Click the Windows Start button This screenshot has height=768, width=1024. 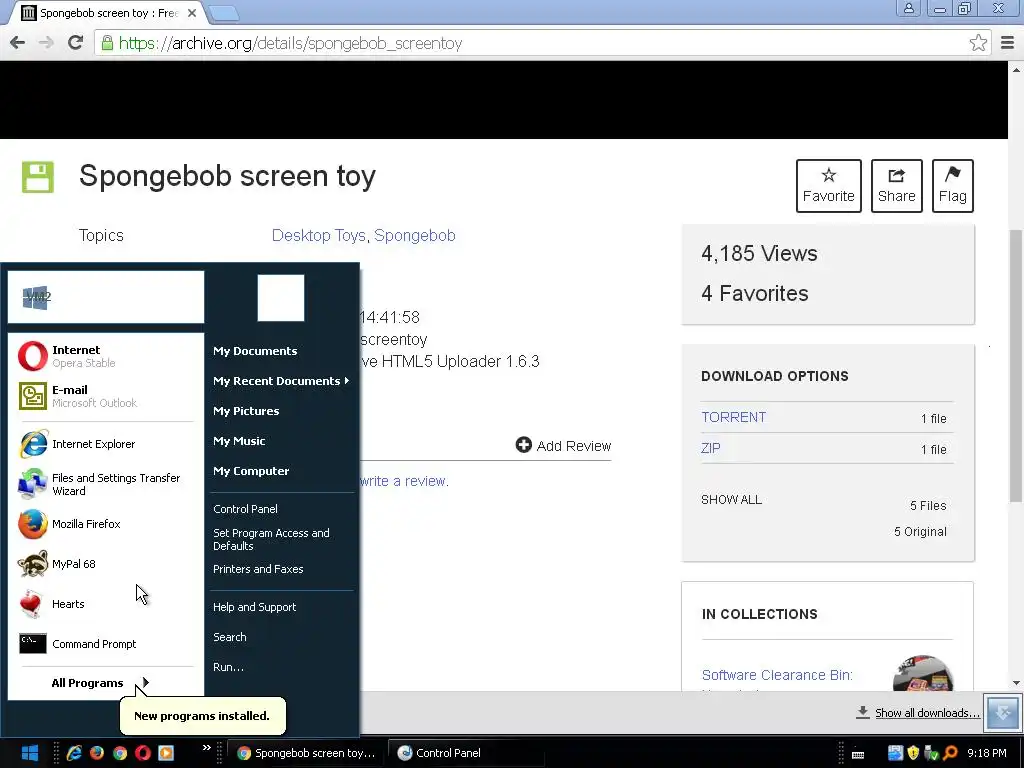point(29,753)
